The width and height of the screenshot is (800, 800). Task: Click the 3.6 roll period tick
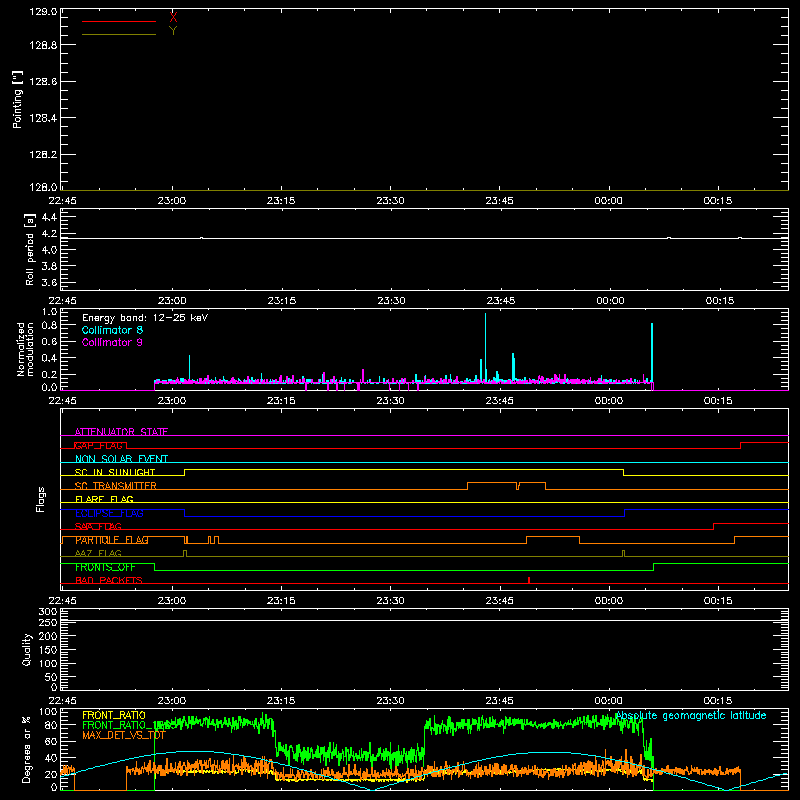click(49, 282)
